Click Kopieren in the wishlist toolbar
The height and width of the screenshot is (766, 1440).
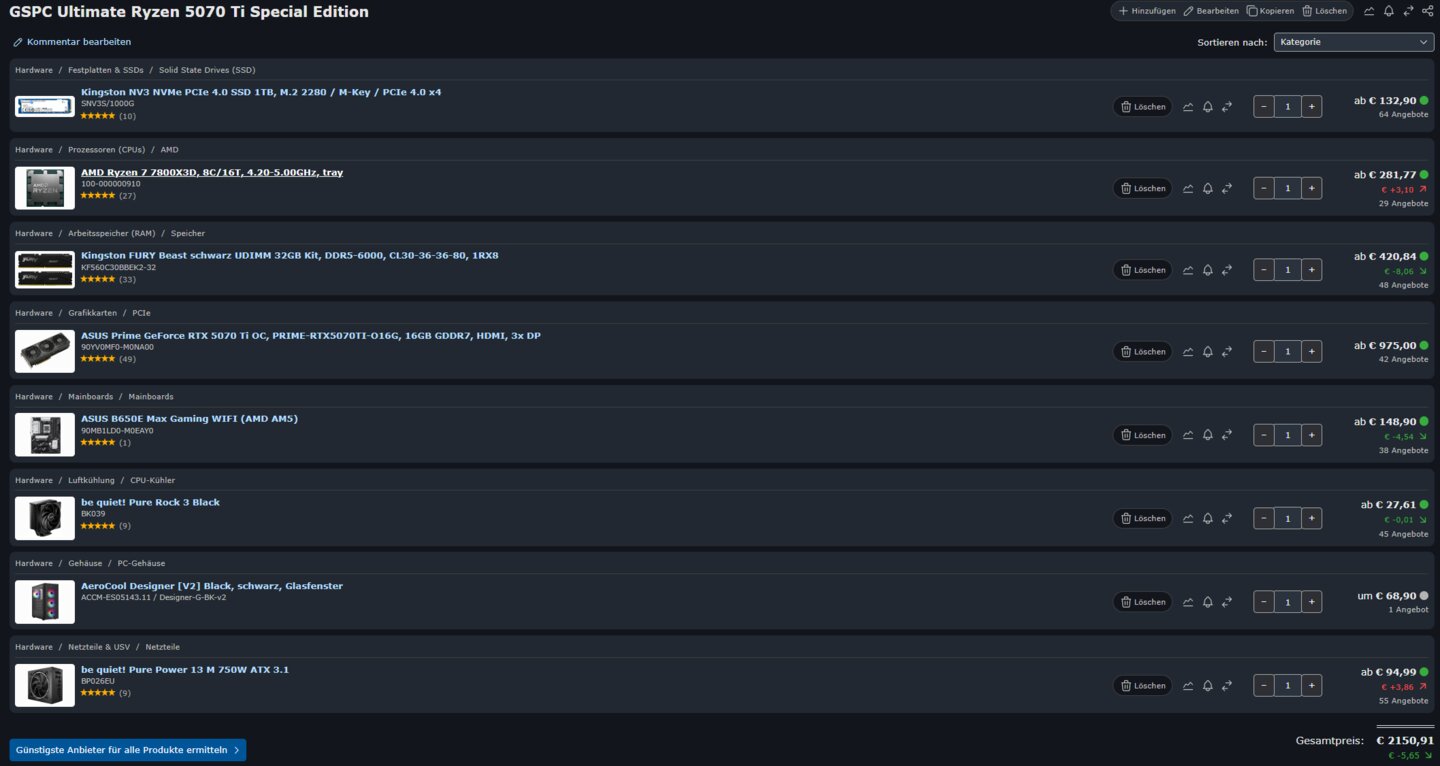coord(1270,11)
